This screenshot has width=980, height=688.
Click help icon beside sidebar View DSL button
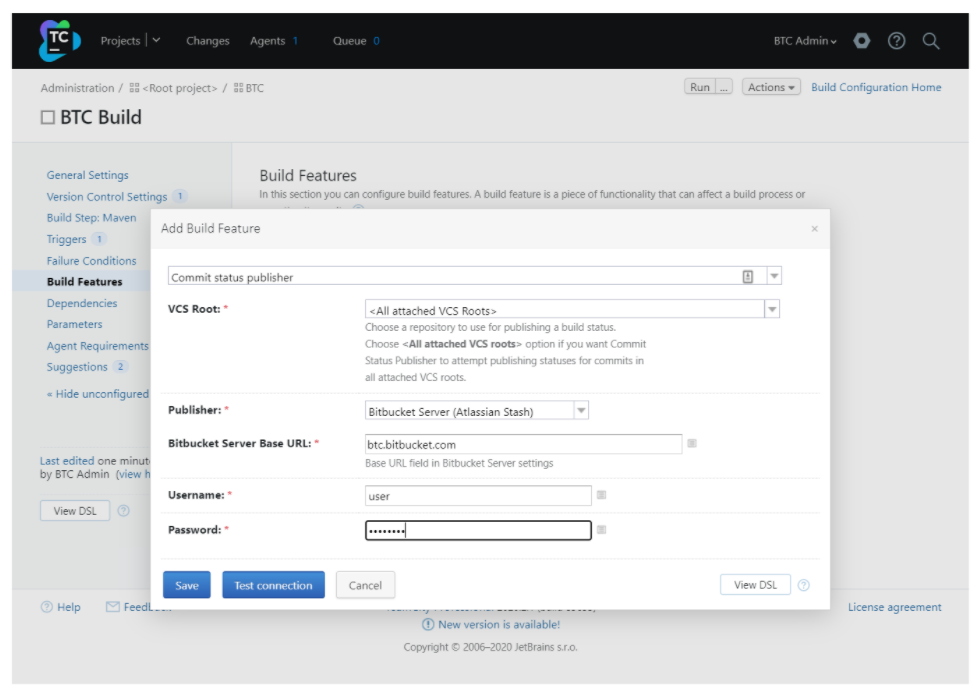124,511
